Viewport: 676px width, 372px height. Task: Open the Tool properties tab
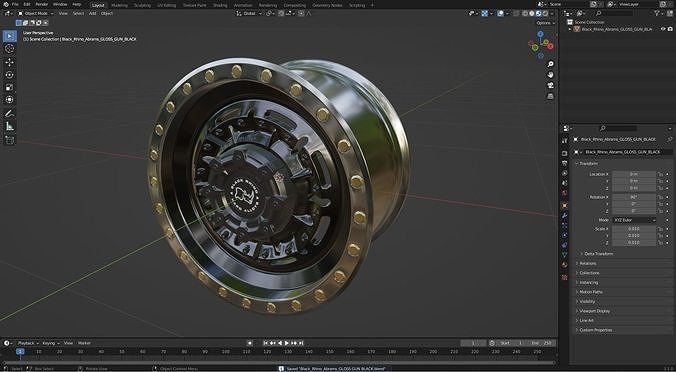565,141
